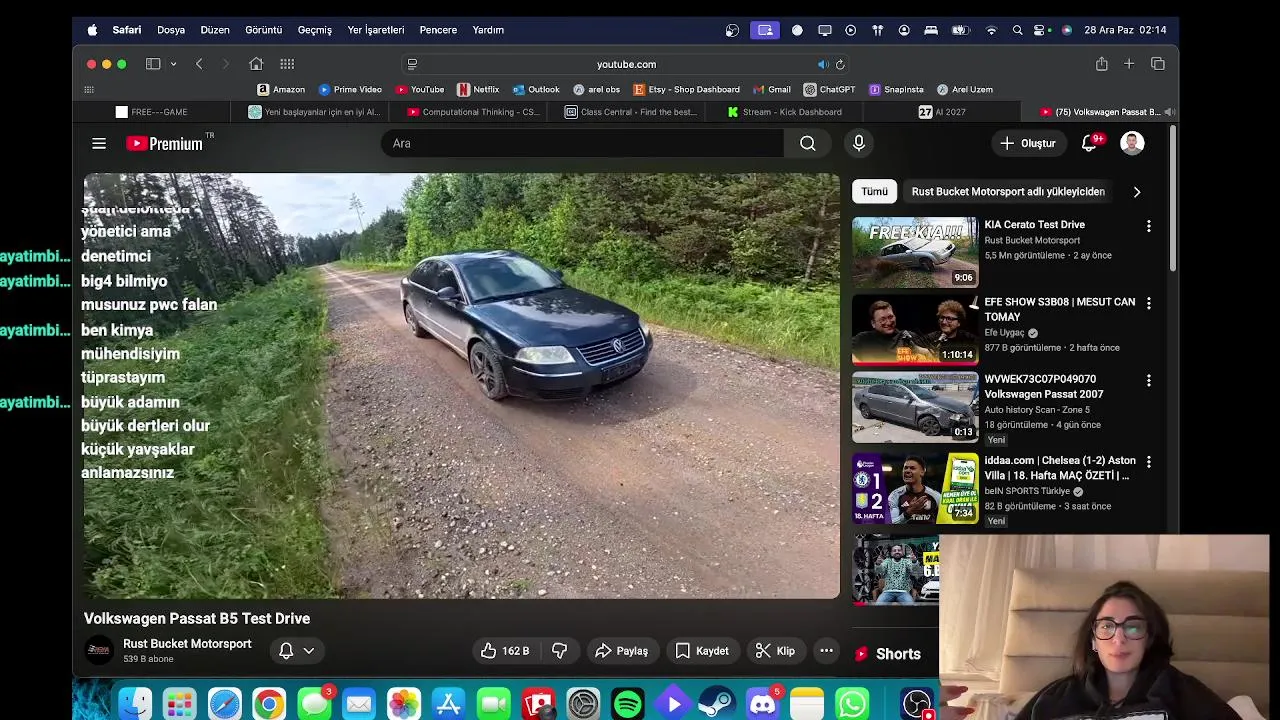Open Safari sidebar tab group dropdown
The height and width of the screenshot is (720, 1280).
pyautogui.click(x=174, y=64)
